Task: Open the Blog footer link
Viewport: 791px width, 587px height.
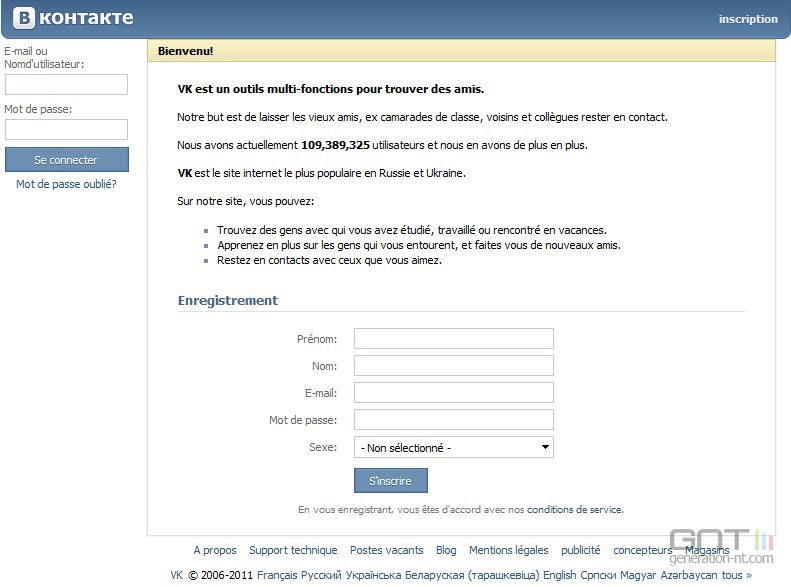Action: (x=446, y=550)
